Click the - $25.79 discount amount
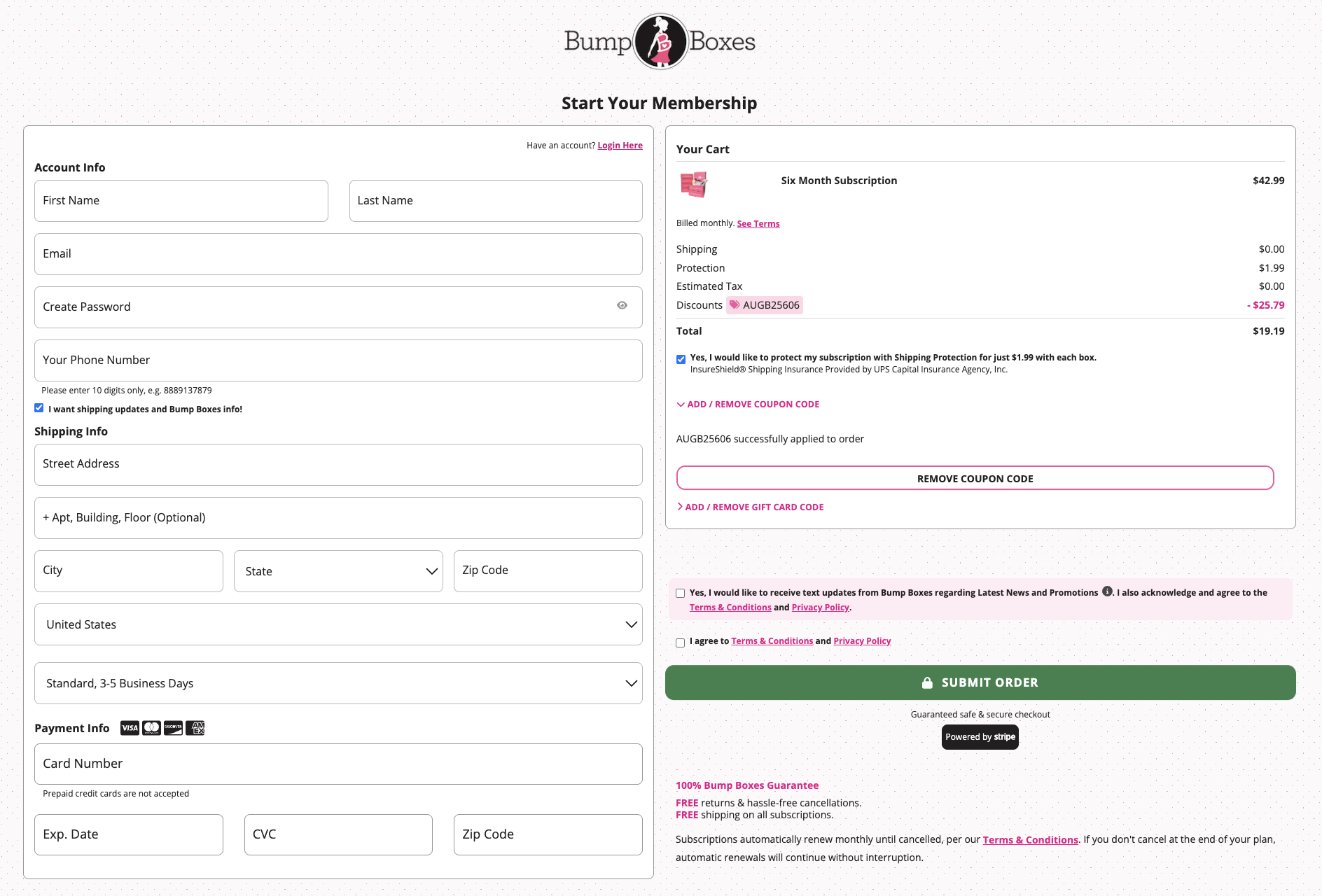Viewport: 1322px width, 896px height. tap(1265, 305)
